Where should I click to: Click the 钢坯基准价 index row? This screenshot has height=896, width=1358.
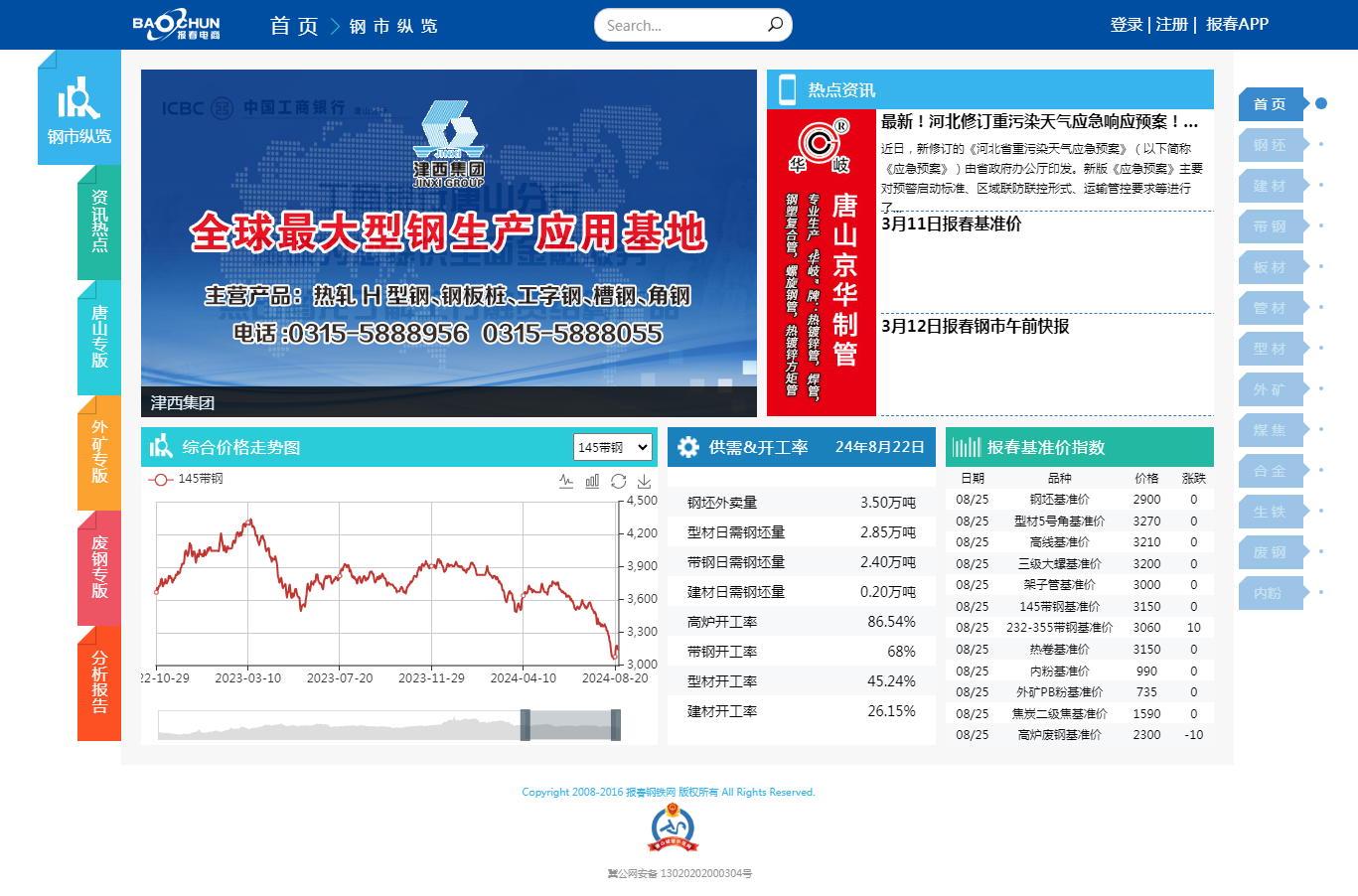[1080, 500]
